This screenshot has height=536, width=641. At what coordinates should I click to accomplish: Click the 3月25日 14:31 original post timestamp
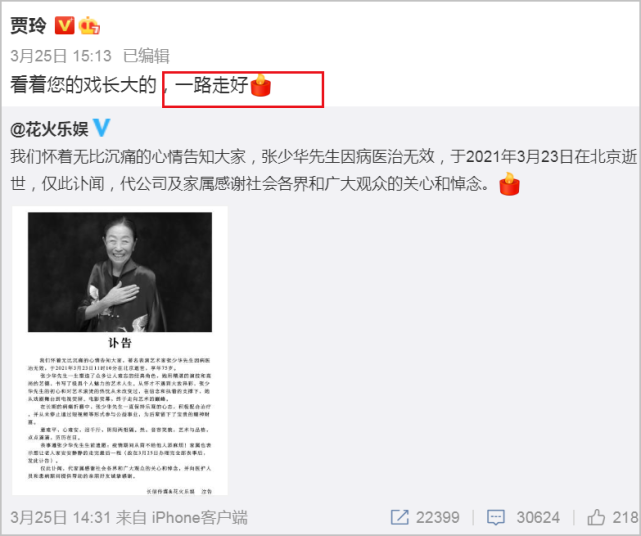[x=61, y=518]
